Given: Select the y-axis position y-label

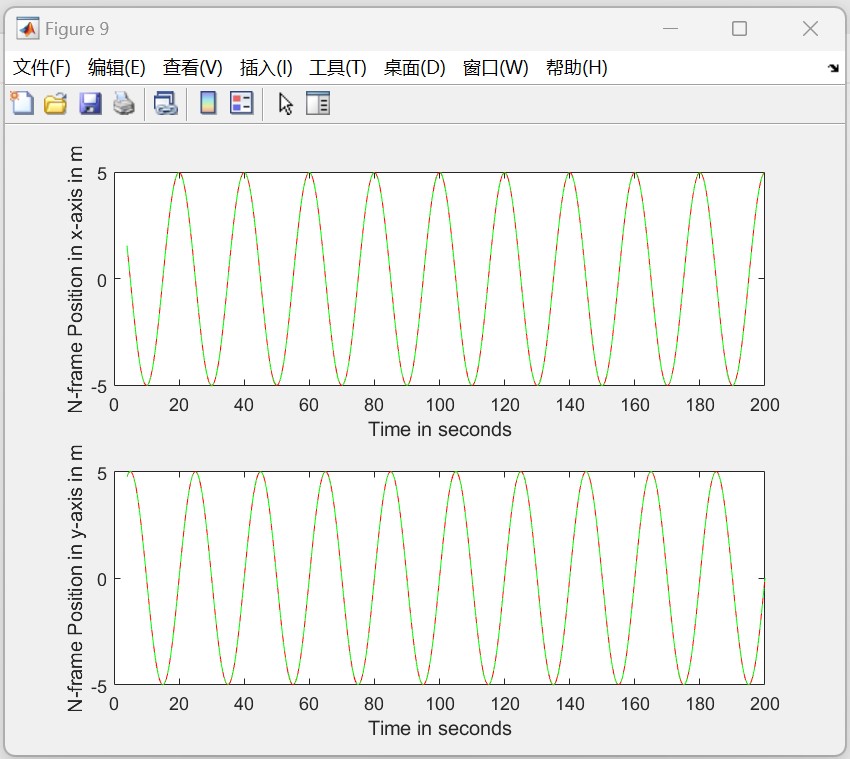Looking at the screenshot, I should [75, 578].
